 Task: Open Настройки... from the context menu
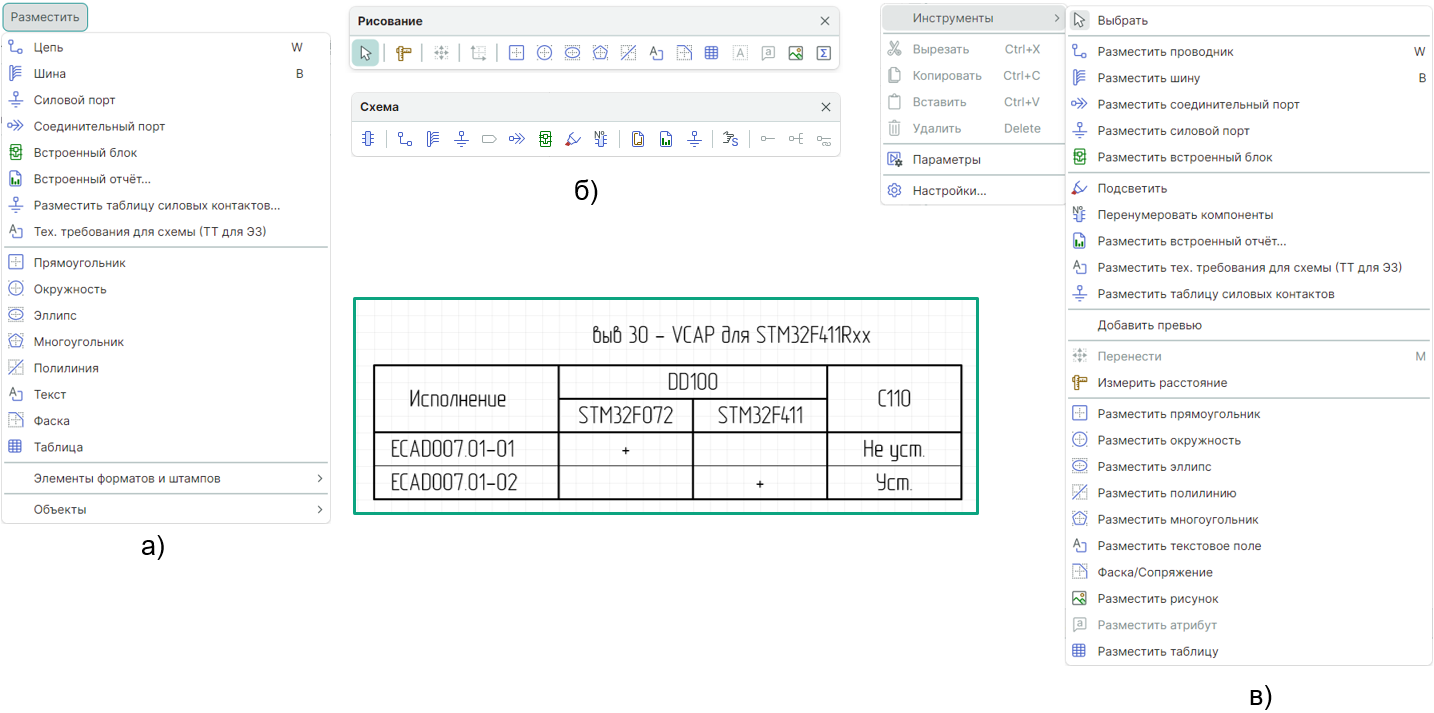pos(949,190)
